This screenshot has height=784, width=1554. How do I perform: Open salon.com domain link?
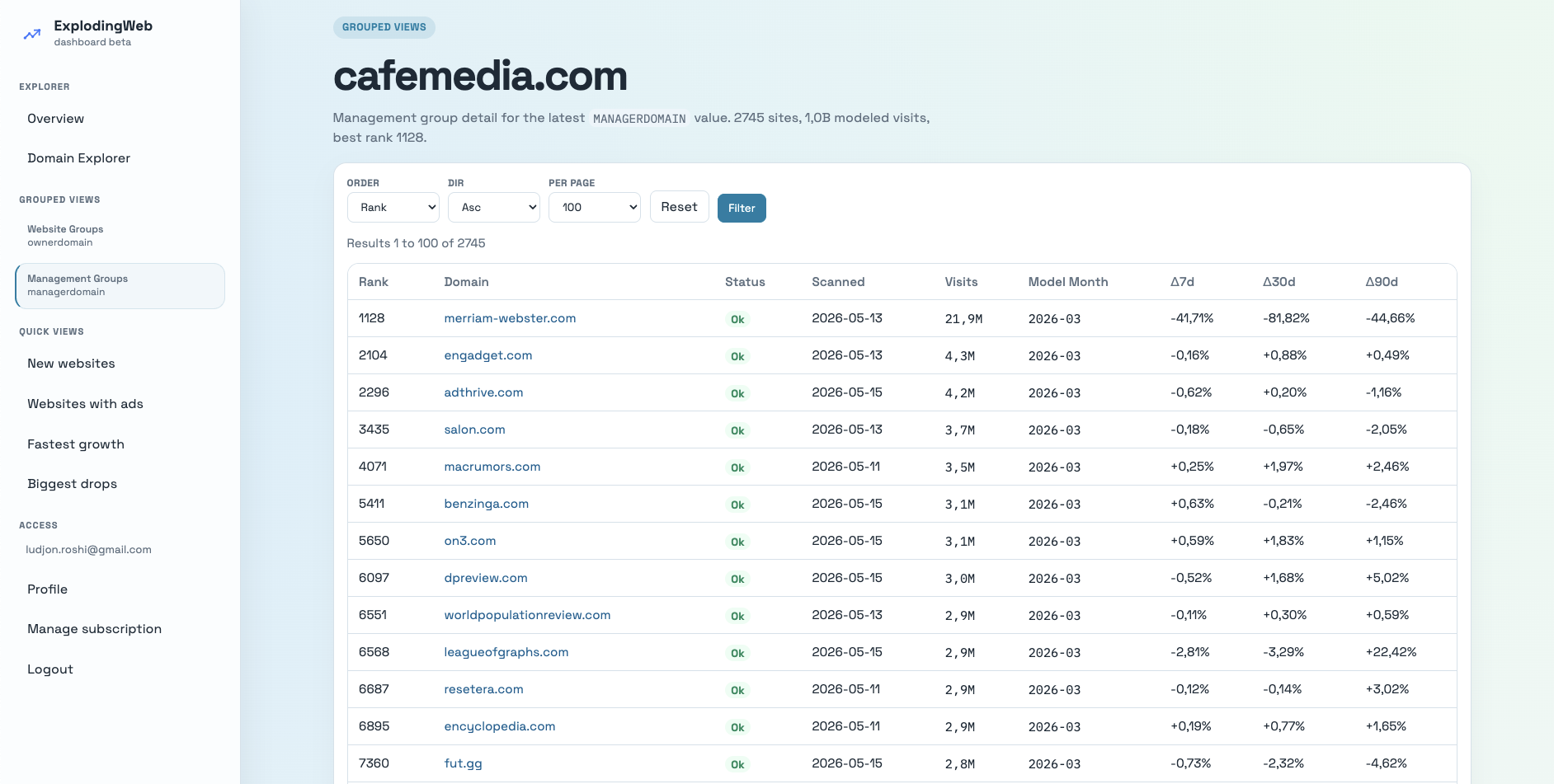(x=474, y=430)
